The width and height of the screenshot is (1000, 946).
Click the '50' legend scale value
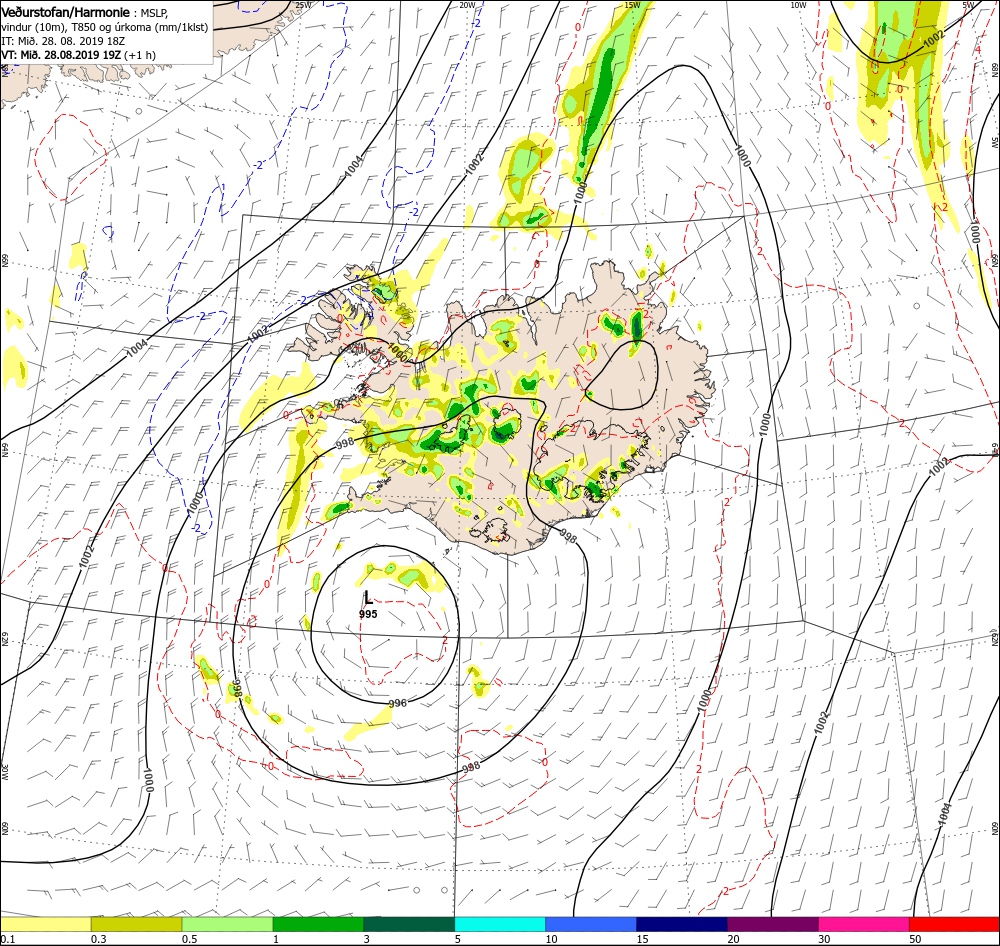[915, 939]
